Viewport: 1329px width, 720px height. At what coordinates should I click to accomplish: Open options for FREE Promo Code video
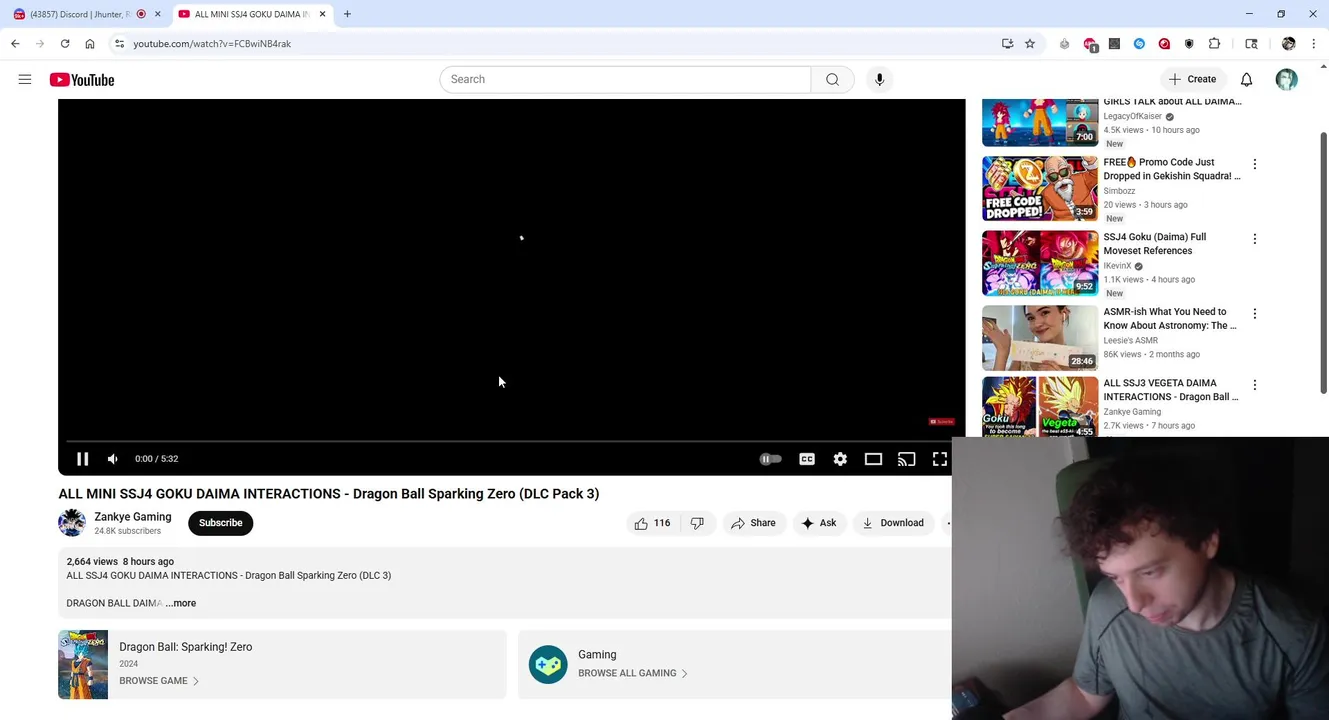click(1254, 164)
